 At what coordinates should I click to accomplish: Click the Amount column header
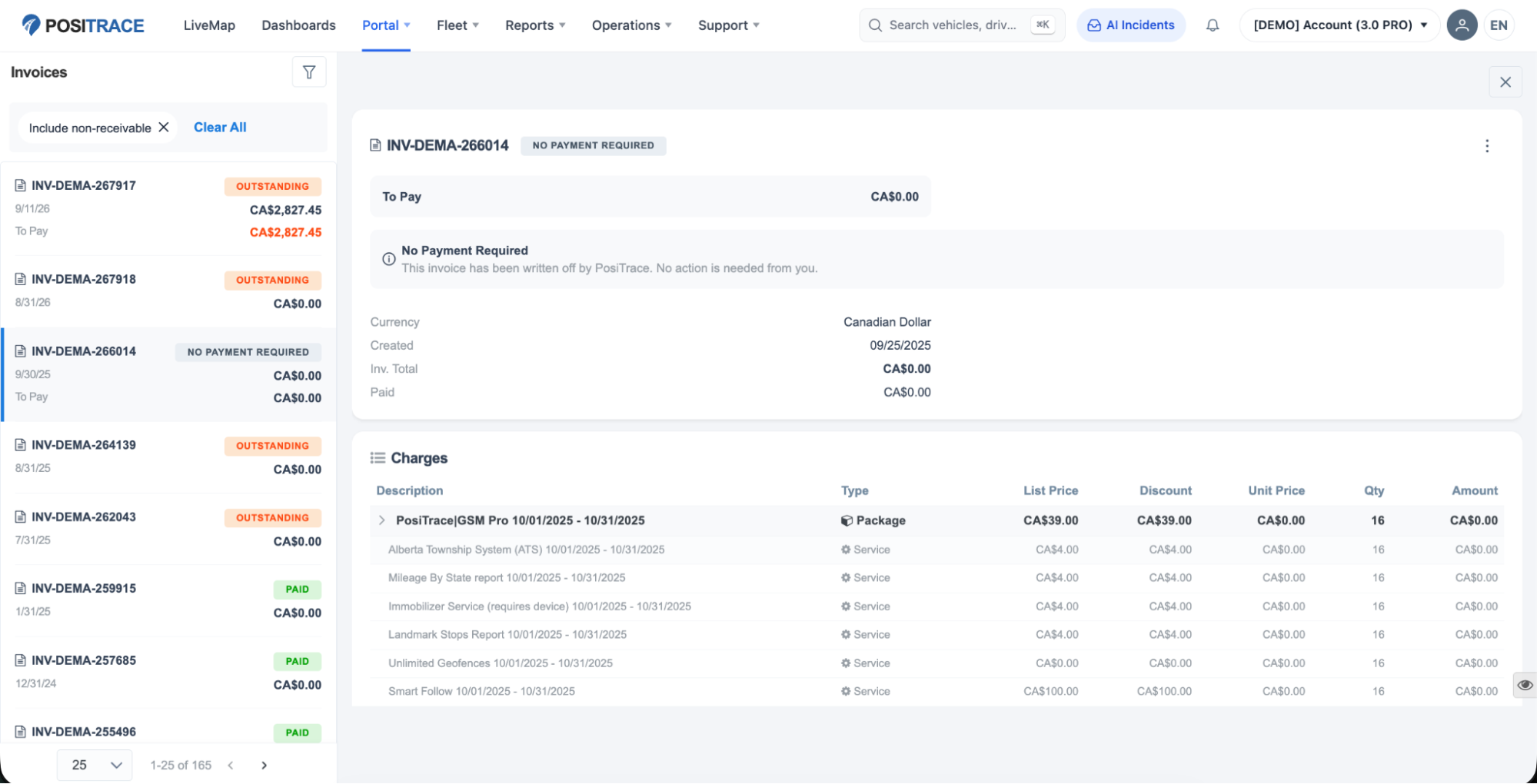click(1474, 491)
